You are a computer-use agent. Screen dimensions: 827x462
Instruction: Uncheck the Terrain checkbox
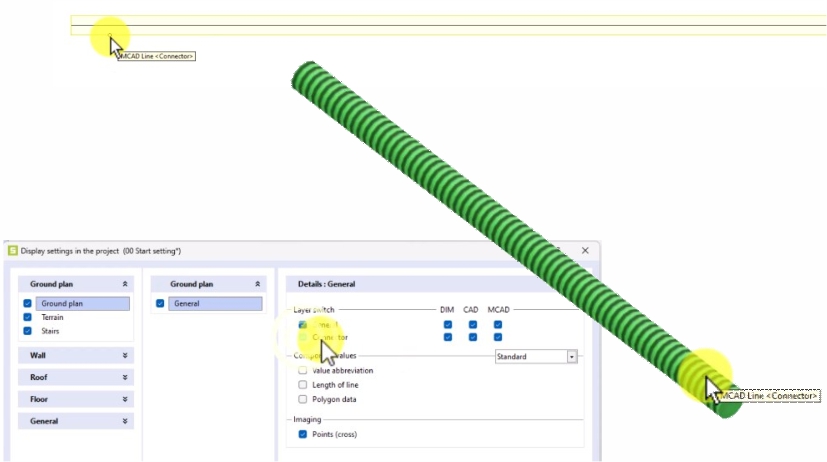click(27, 317)
